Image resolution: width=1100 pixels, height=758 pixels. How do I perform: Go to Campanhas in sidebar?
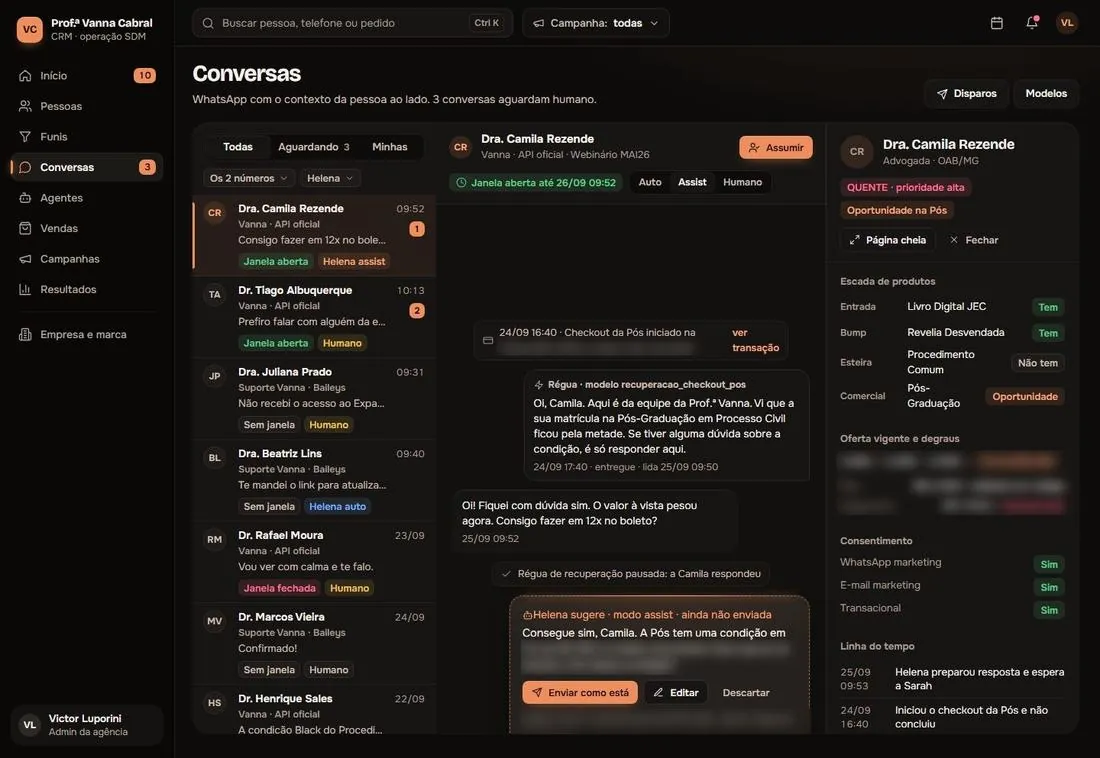(x=87, y=259)
